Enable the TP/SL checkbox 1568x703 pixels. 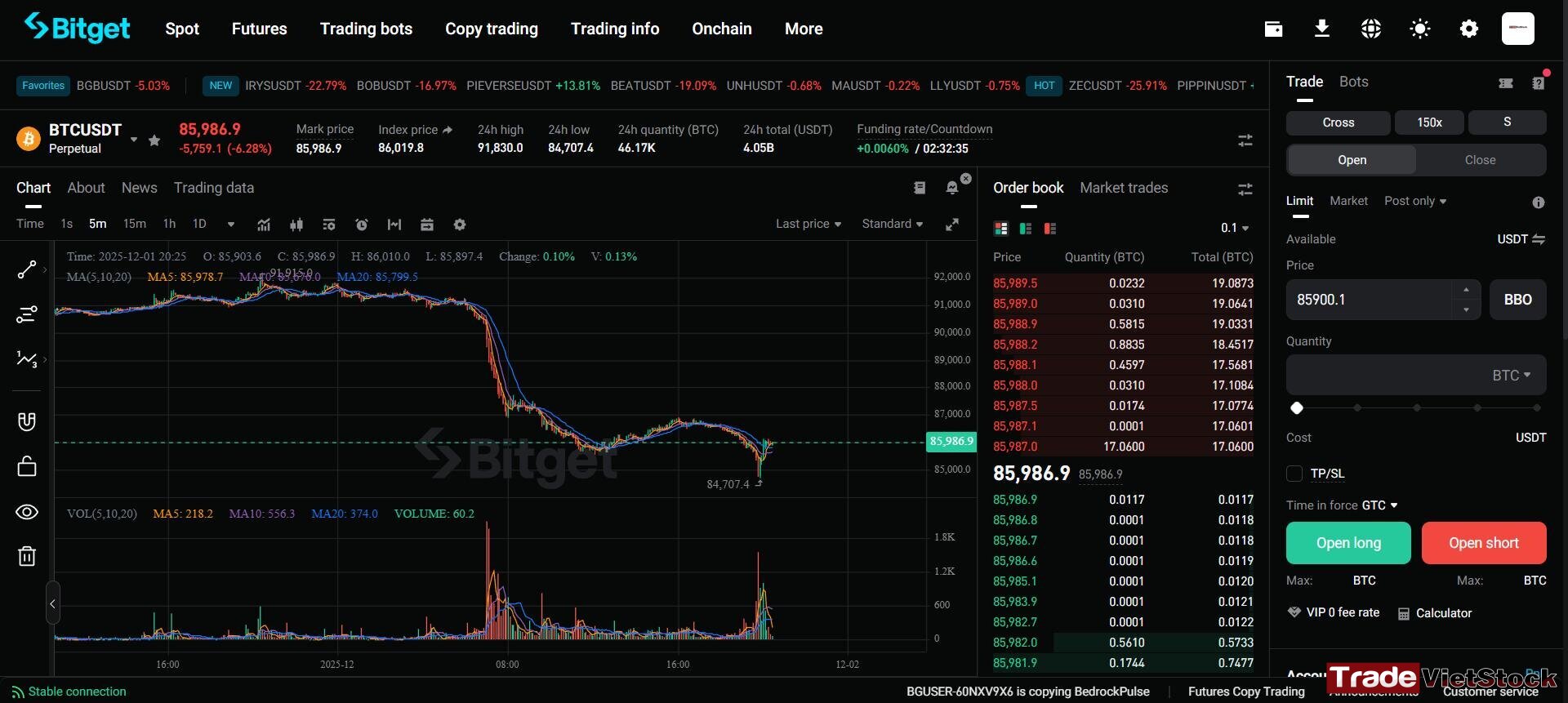1294,474
